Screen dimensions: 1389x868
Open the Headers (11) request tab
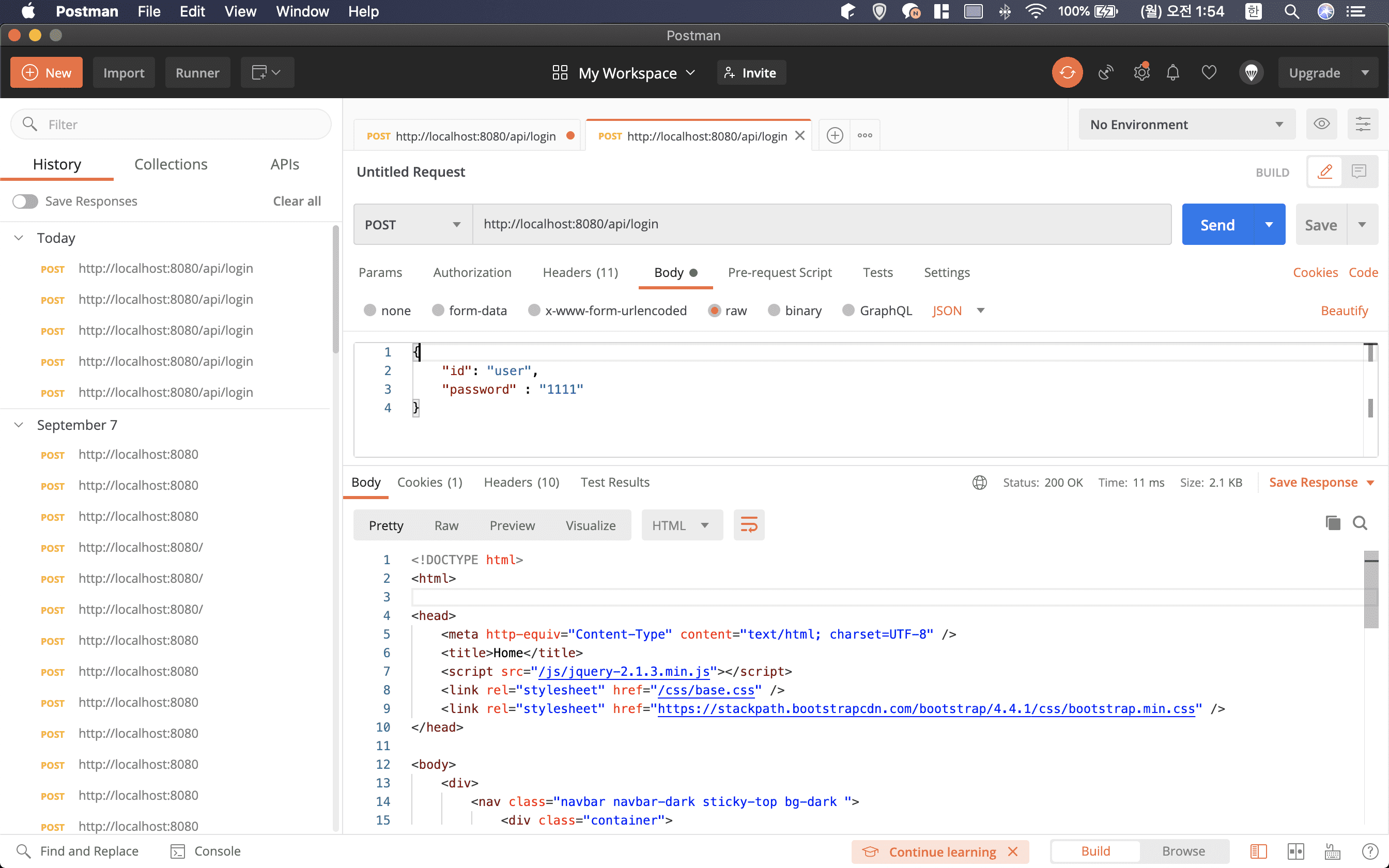[580, 272]
